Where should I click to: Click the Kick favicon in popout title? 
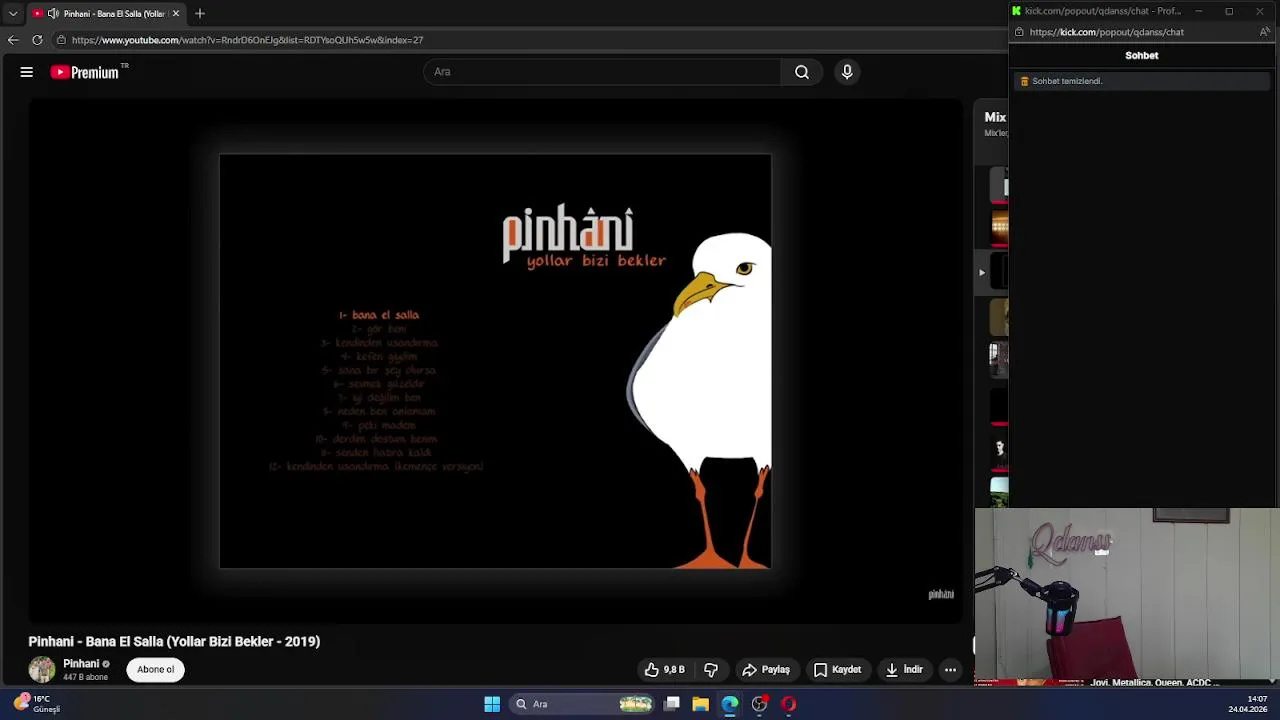pos(1016,11)
